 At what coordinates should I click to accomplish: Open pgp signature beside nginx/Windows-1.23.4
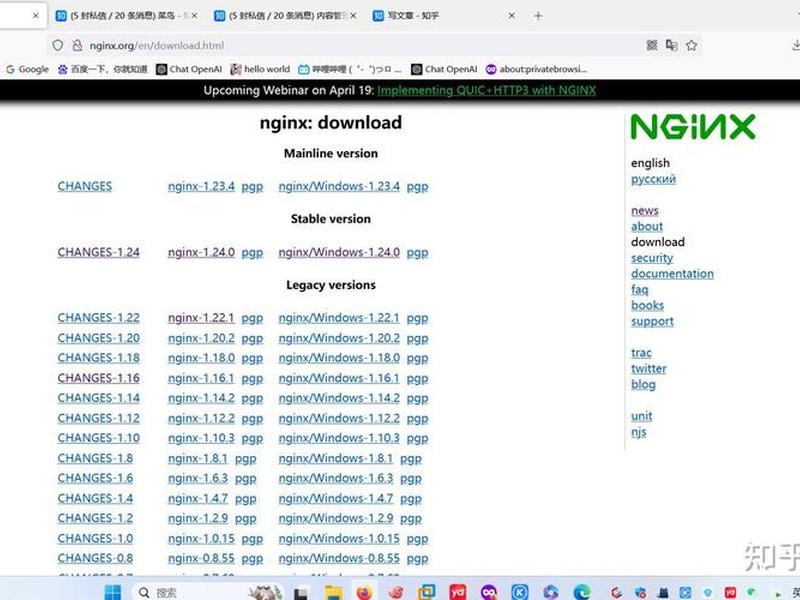[417, 187]
